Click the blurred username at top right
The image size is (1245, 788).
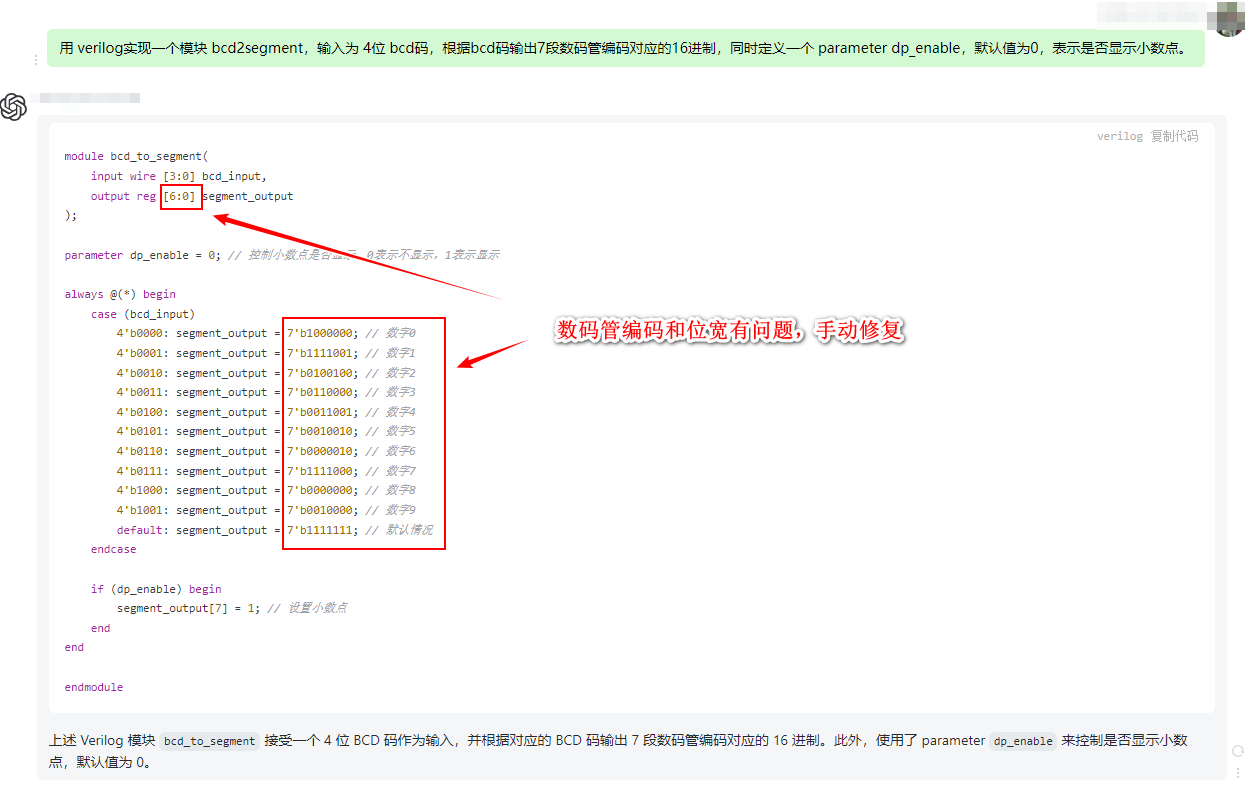tap(1150, 13)
